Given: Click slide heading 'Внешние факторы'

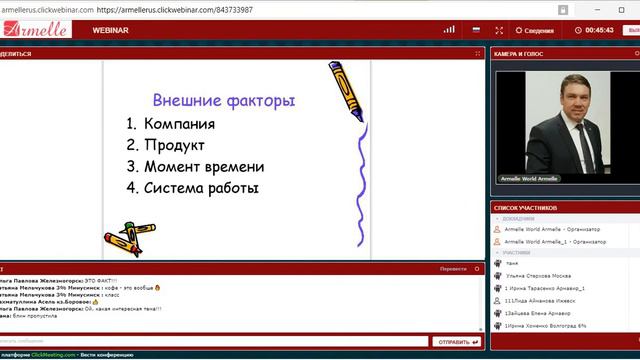Looking at the screenshot, I should [224, 100].
